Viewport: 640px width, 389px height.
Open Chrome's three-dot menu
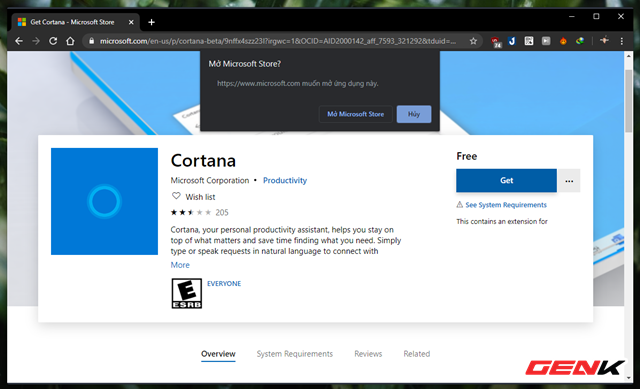click(622, 41)
